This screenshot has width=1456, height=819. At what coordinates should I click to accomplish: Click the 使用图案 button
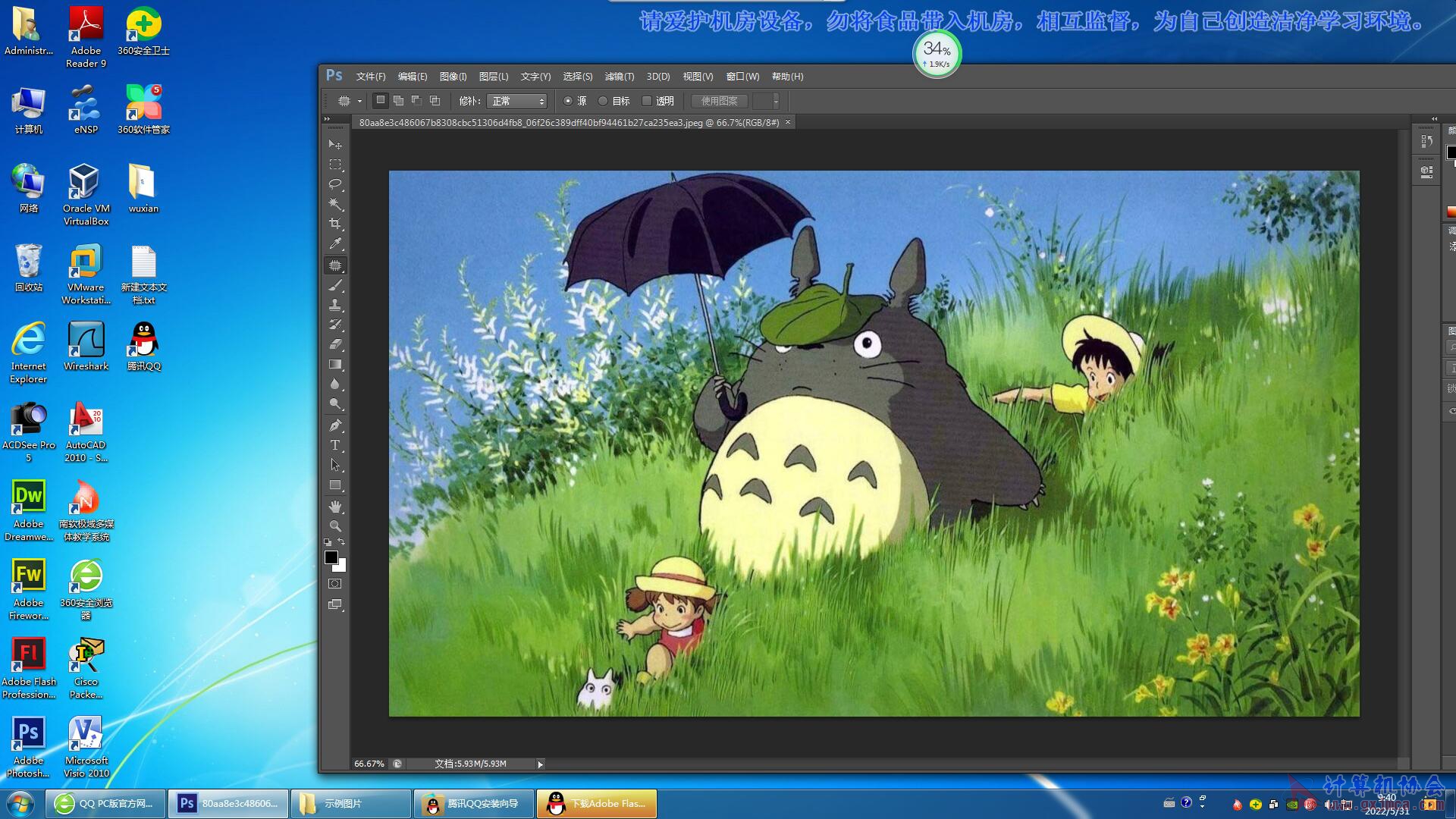(719, 101)
